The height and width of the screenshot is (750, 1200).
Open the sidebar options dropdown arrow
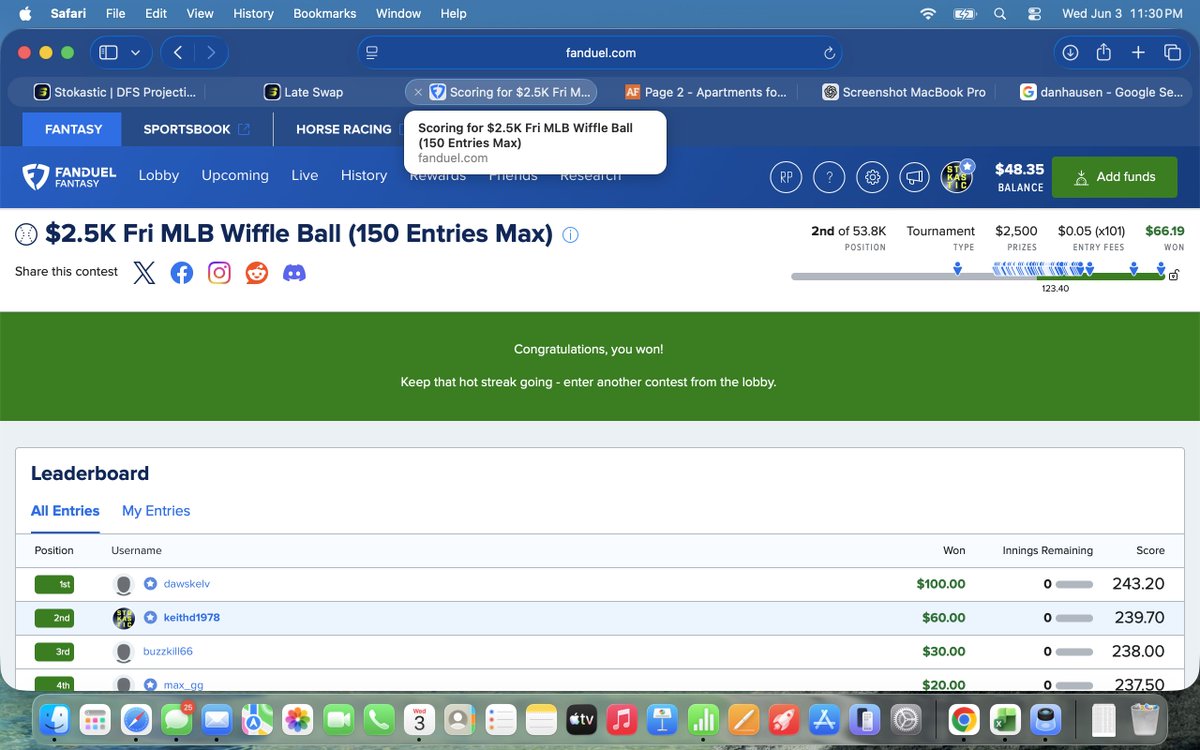135,53
